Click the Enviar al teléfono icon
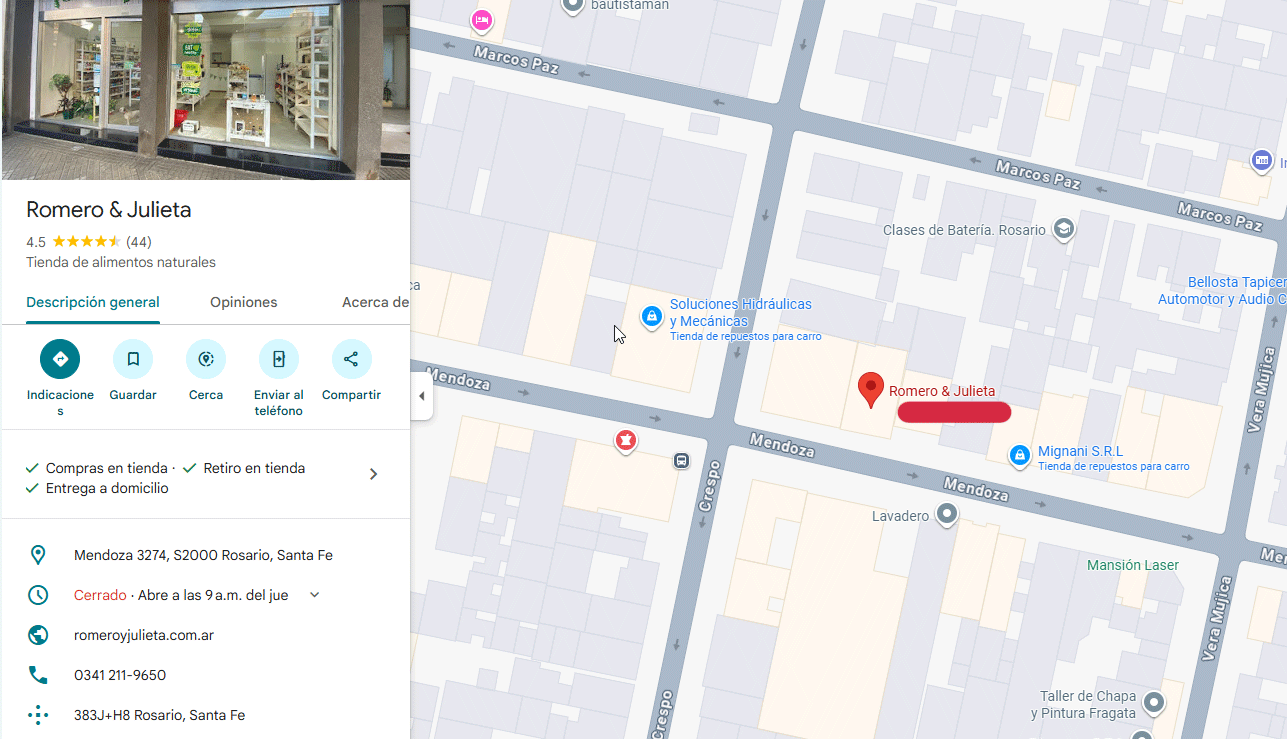The width and height of the screenshot is (1287, 739). 279,359
